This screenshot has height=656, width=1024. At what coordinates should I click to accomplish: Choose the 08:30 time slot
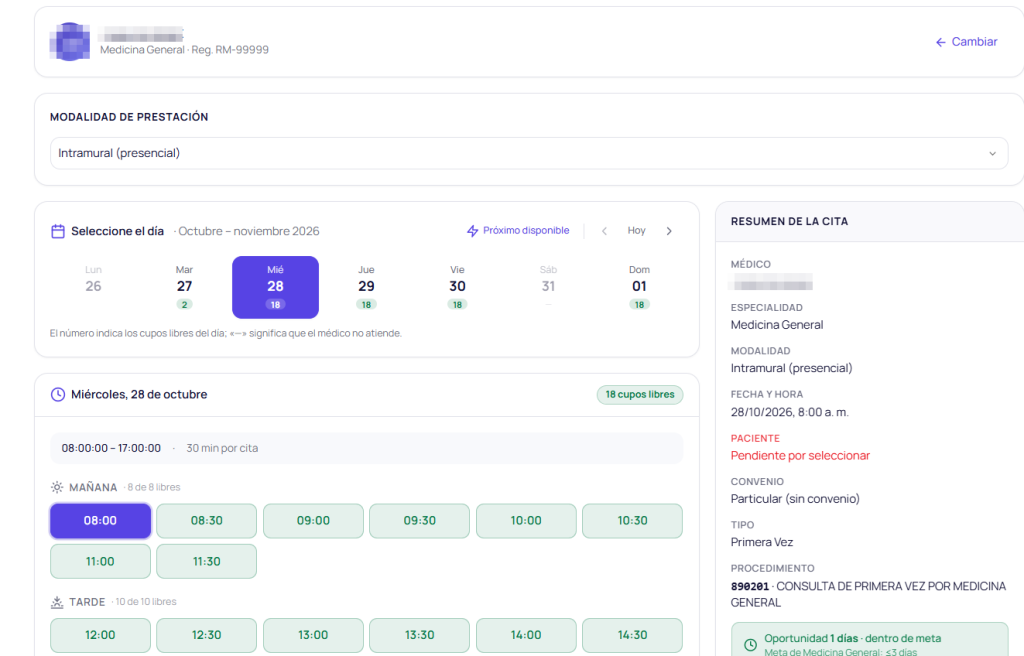coord(206,521)
